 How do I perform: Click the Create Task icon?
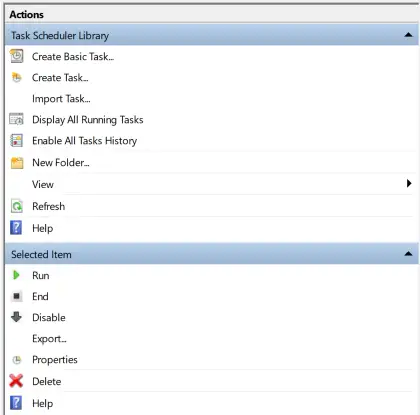pyautogui.click(x=16, y=77)
